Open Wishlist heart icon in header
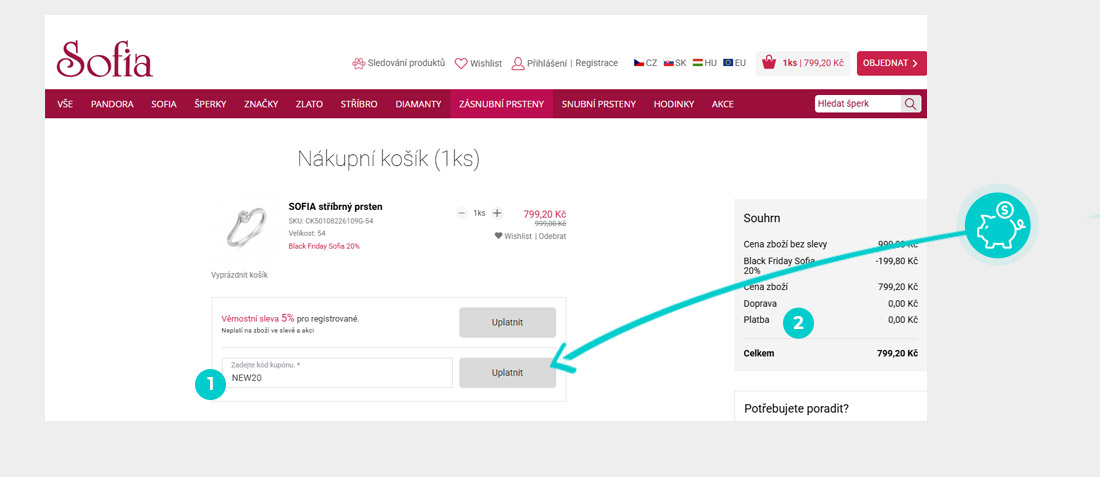This screenshot has height=477, width=1100. point(461,63)
